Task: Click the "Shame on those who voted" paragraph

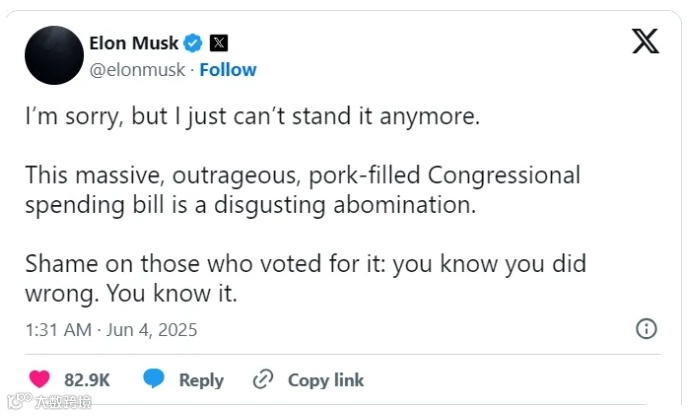Action: coord(305,281)
